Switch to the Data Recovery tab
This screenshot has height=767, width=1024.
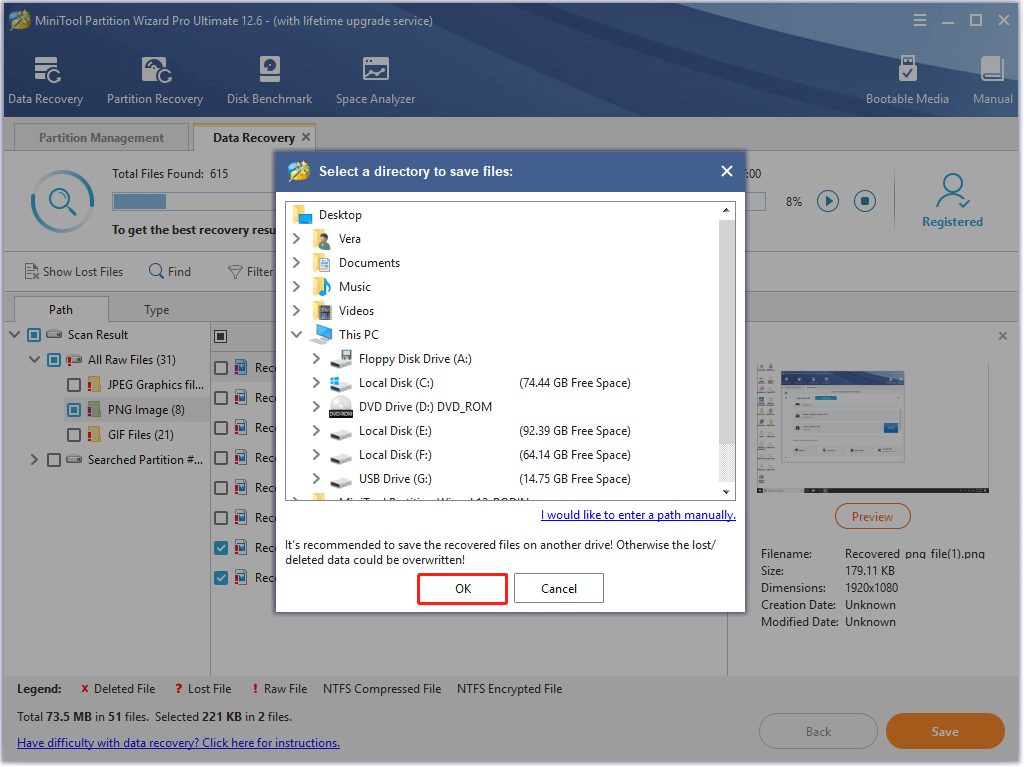253,138
